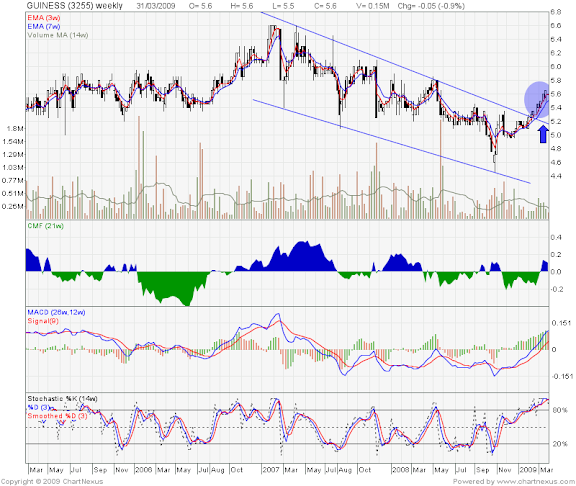Click the '2008' year label on the time axis
This screenshot has width=576, height=486.
pyautogui.click(x=400, y=470)
